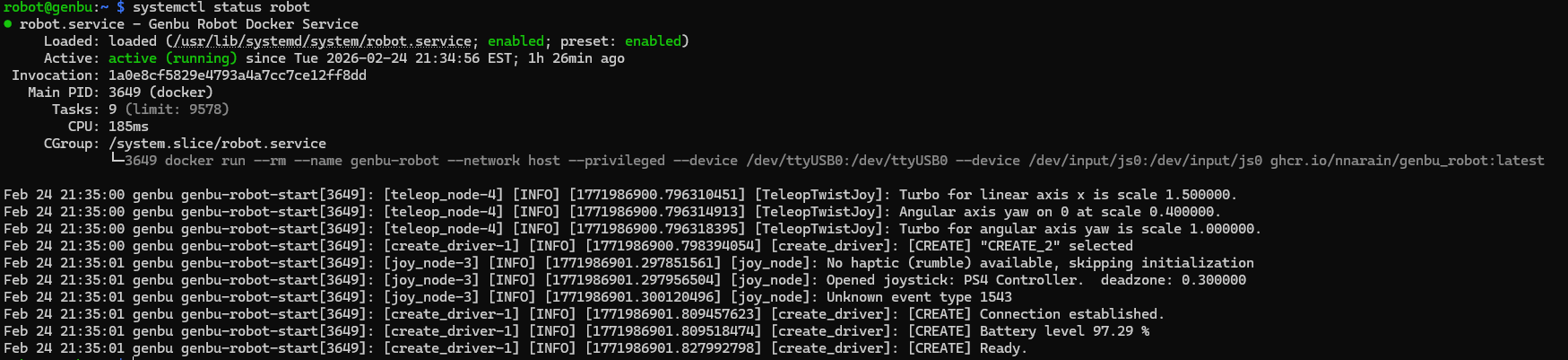Image resolution: width=1568 pixels, height=360 pixels.
Task: Click the dollar sign prompt symbol
Action: click(x=120, y=7)
